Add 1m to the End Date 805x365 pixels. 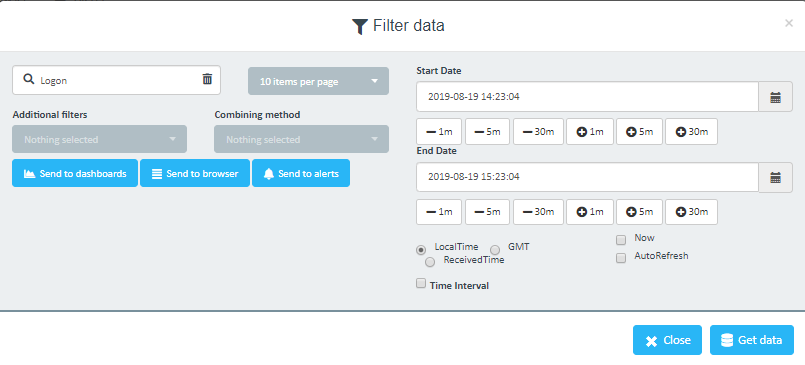[x=590, y=212]
